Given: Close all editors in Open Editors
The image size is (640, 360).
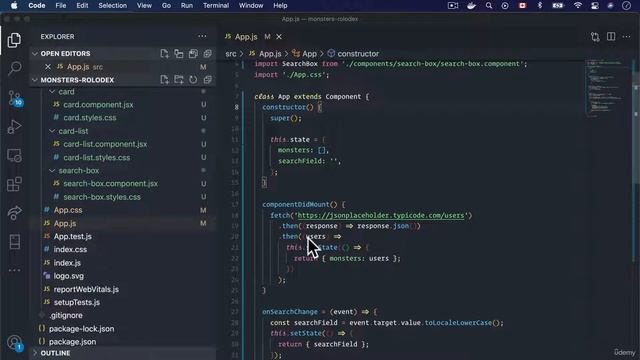Looking at the screenshot, I should pyautogui.click(x=207, y=53).
